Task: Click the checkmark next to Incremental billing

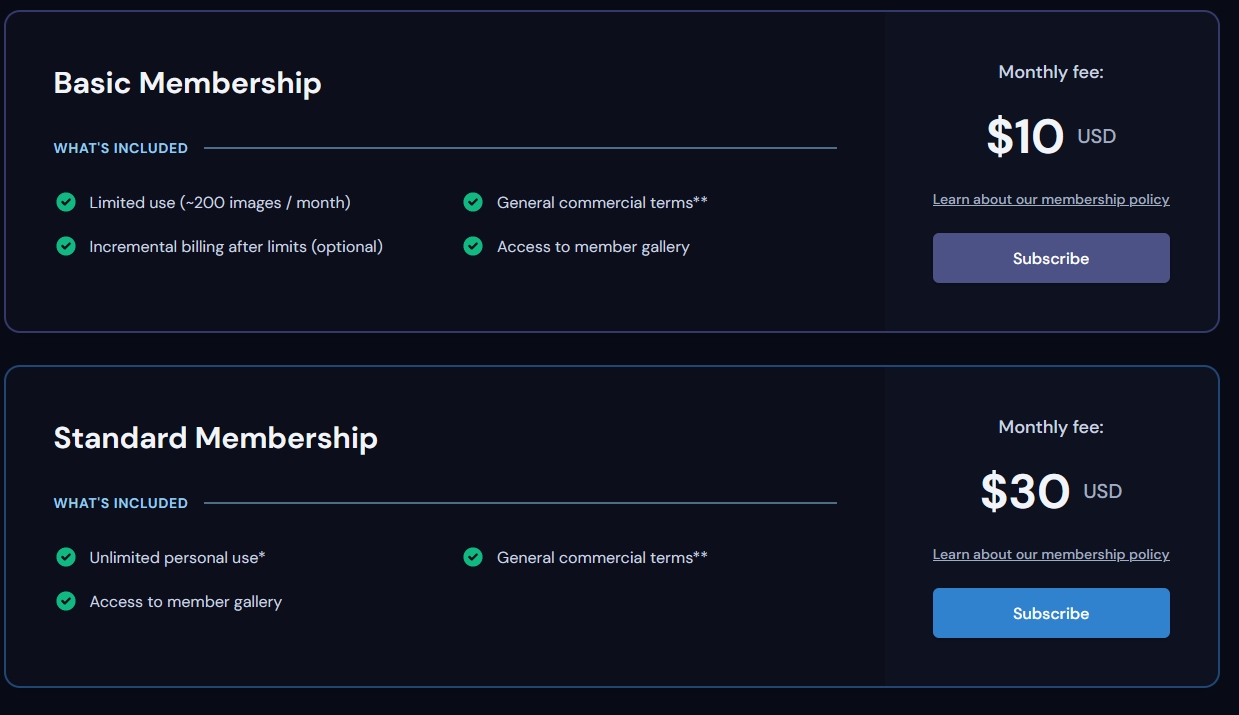Action: click(x=66, y=246)
